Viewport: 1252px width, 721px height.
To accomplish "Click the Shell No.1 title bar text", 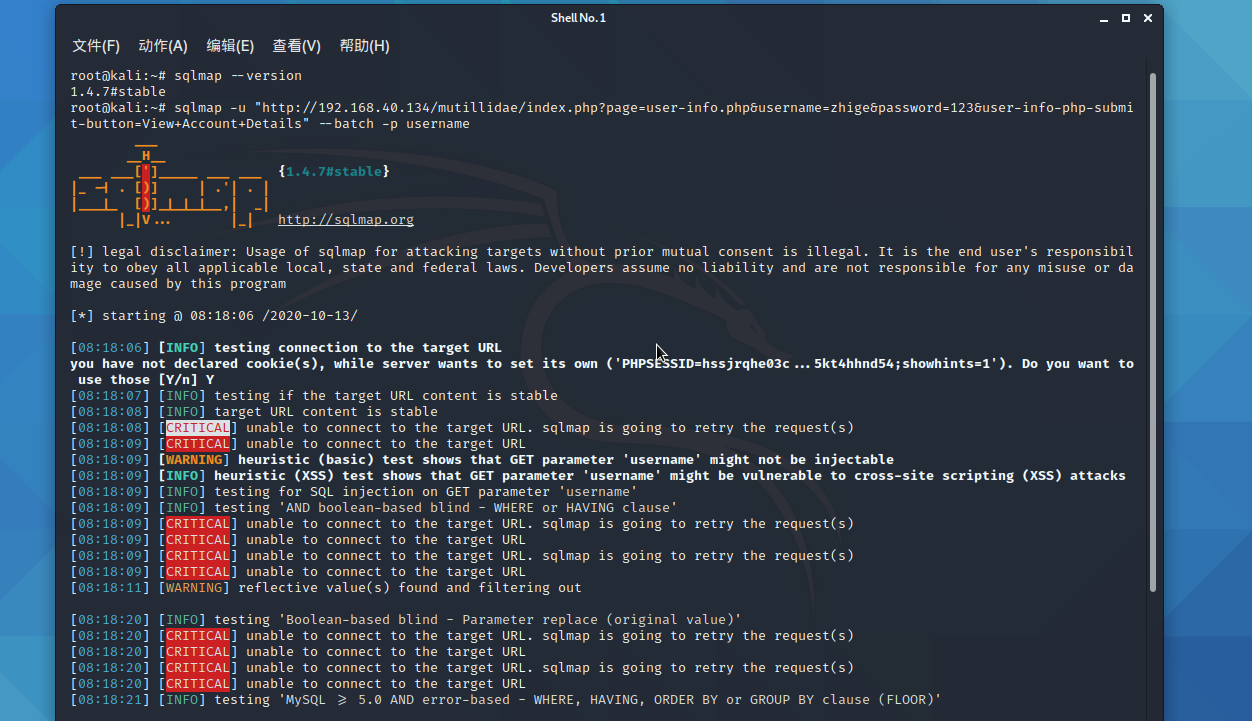I will point(578,18).
